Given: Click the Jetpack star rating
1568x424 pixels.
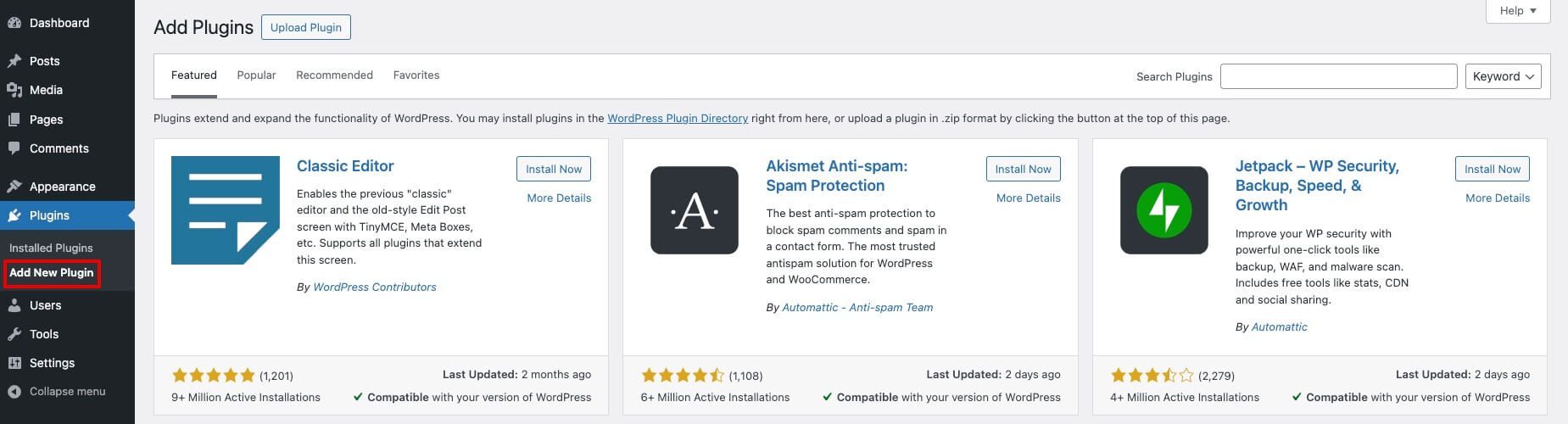Looking at the screenshot, I should coord(1152,375).
